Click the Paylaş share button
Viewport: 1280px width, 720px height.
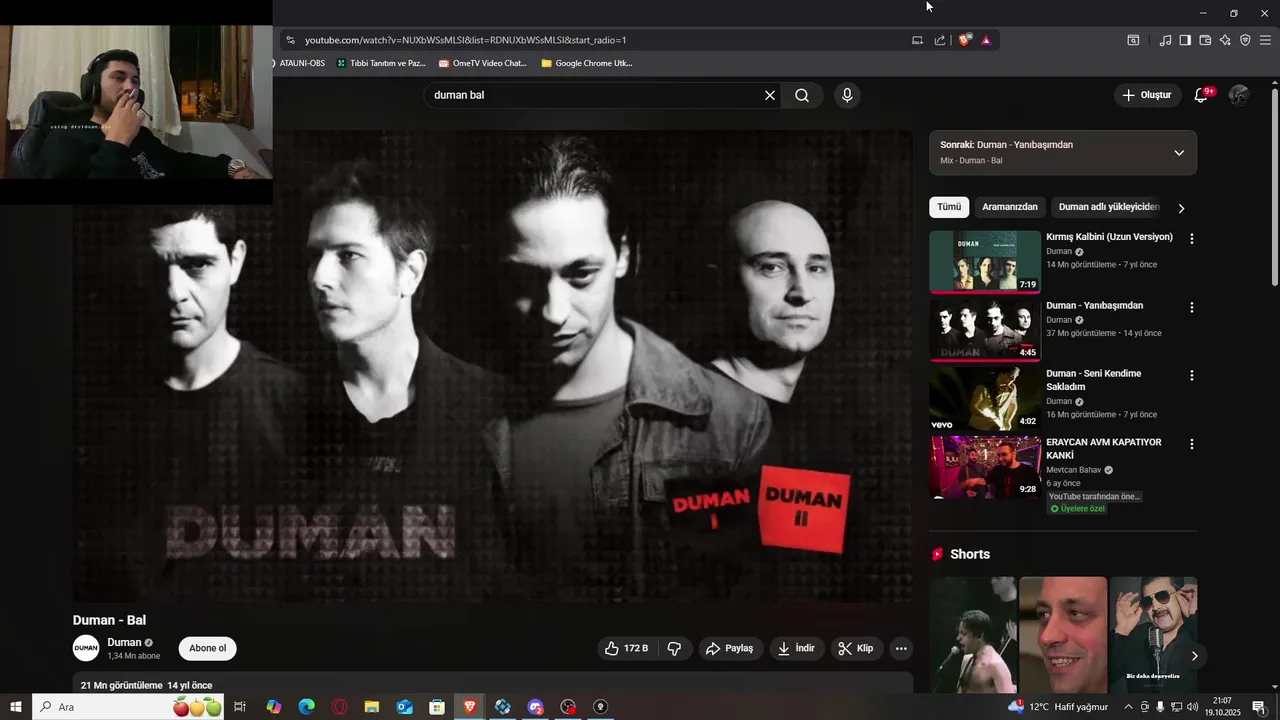pos(729,648)
